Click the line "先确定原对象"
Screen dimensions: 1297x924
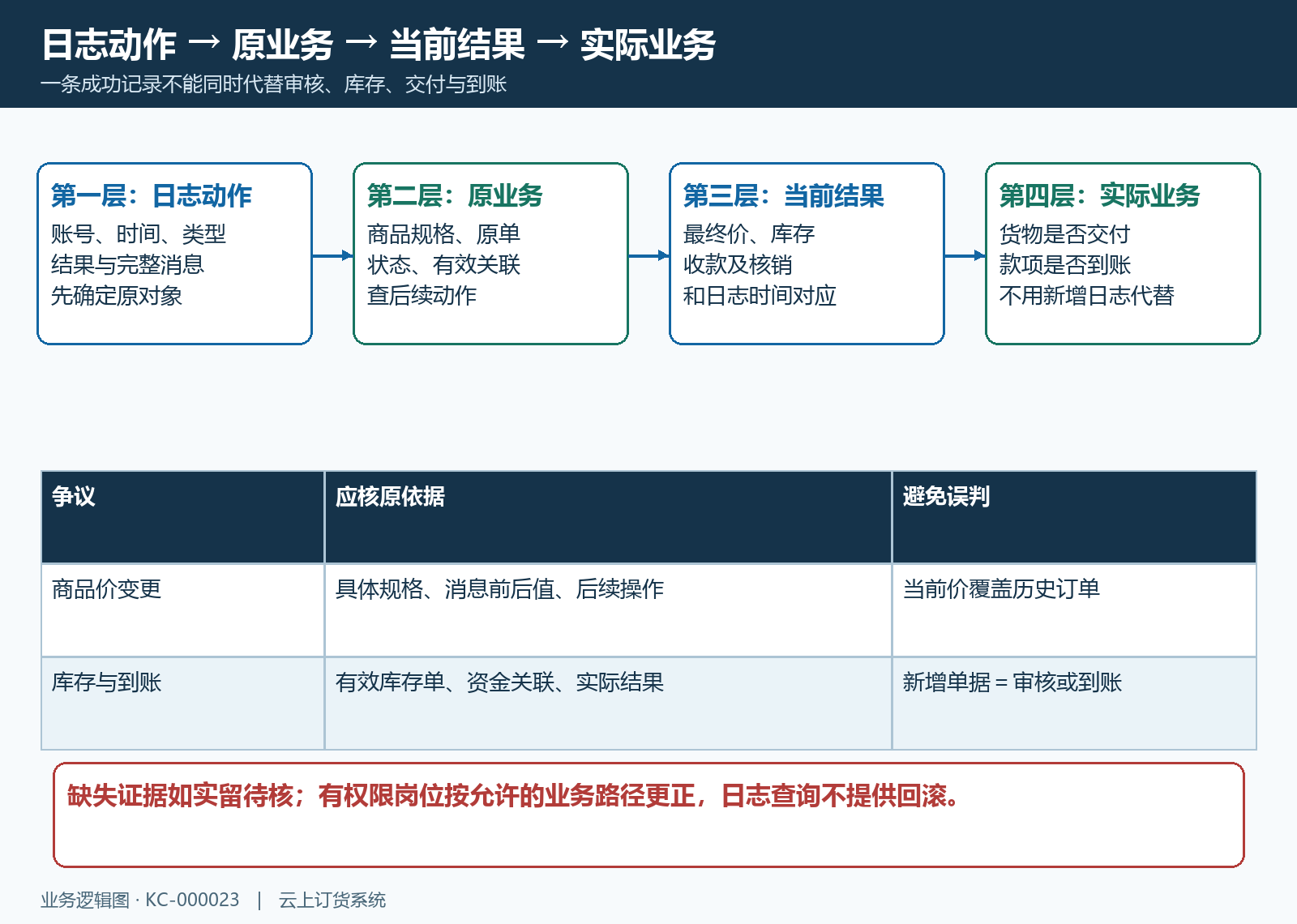pos(117,296)
